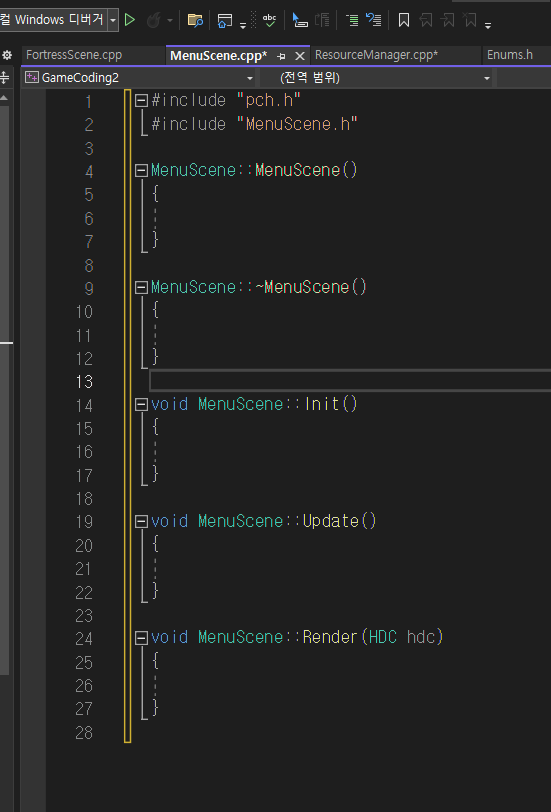Click the "pch.h" include string
Screen dimensions: 551x812
pyautogui.click(x=269, y=100)
